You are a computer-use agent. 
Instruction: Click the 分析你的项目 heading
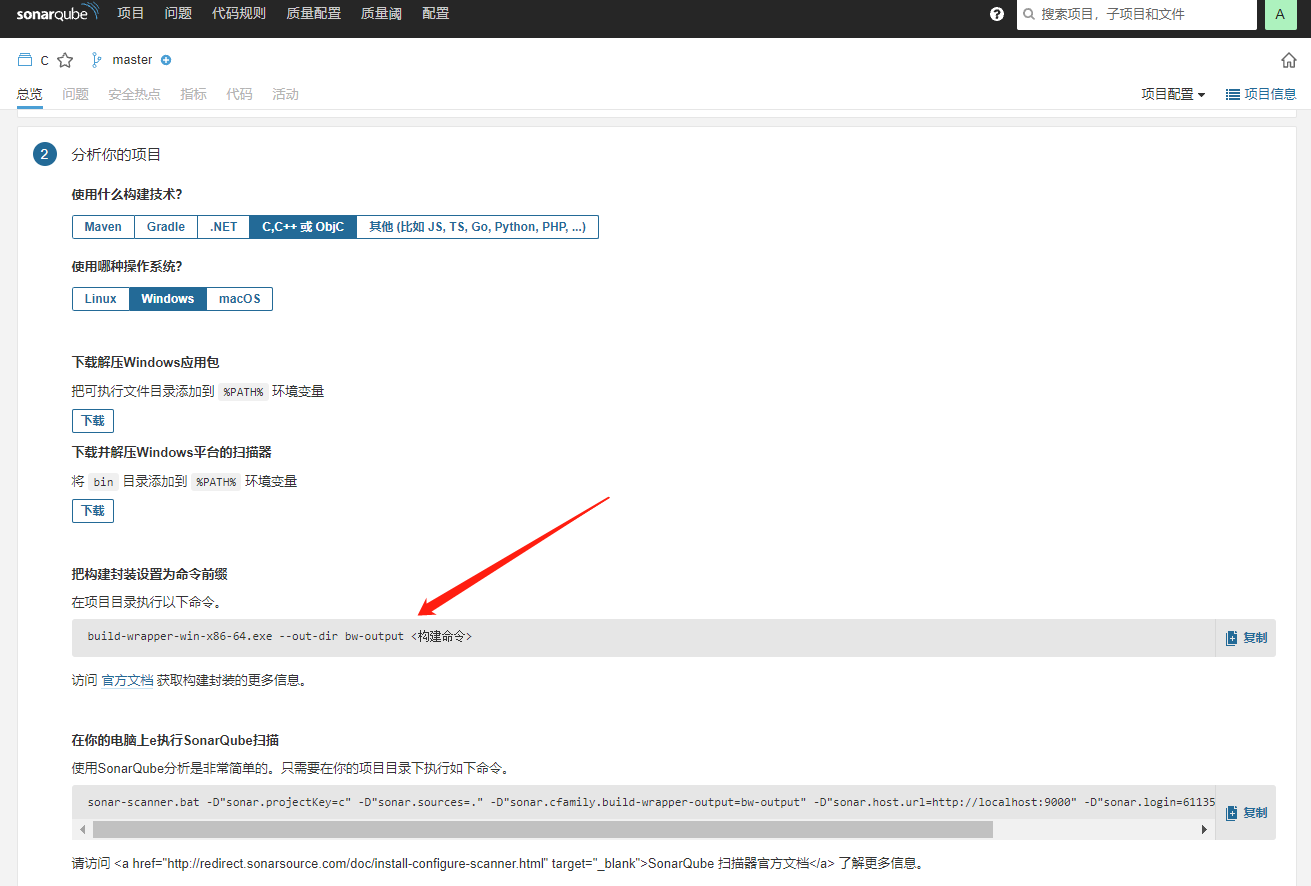click(116, 154)
